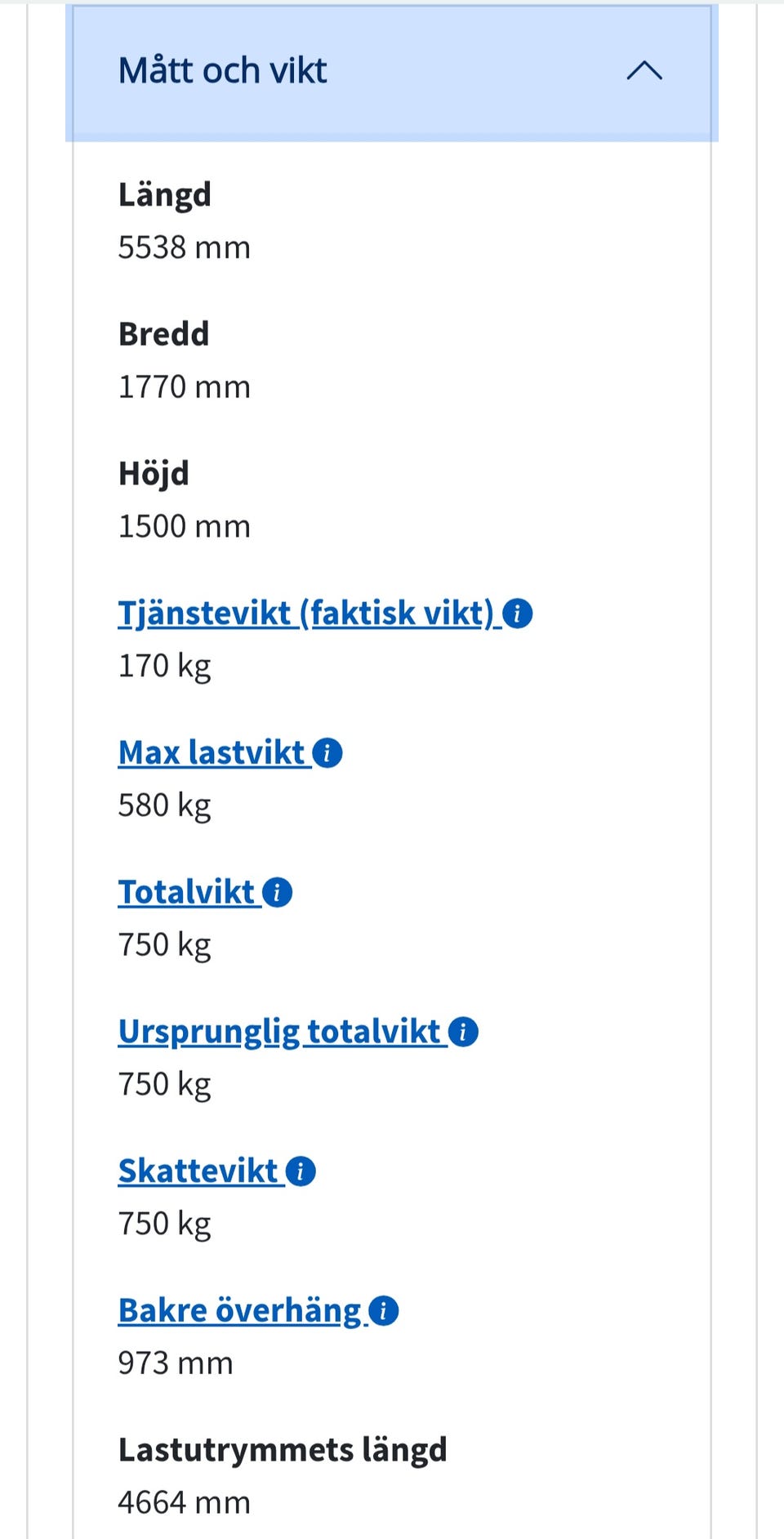Follow the Bakre överhäng link
Screen dimensions: 784x1539
(x=239, y=1311)
